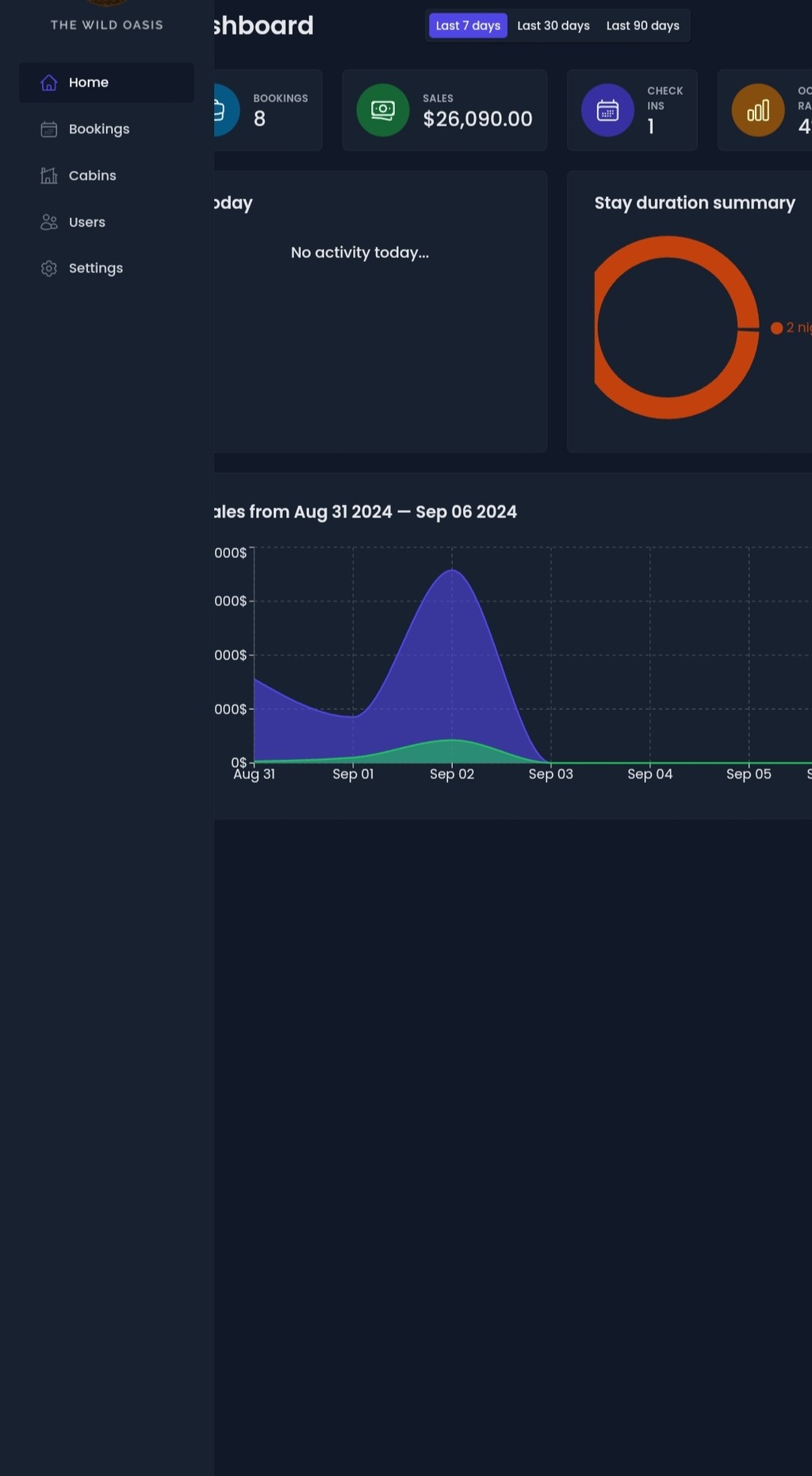Click the Users people icon in sidebar
Screen dimensions: 812x1476
click(49, 222)
